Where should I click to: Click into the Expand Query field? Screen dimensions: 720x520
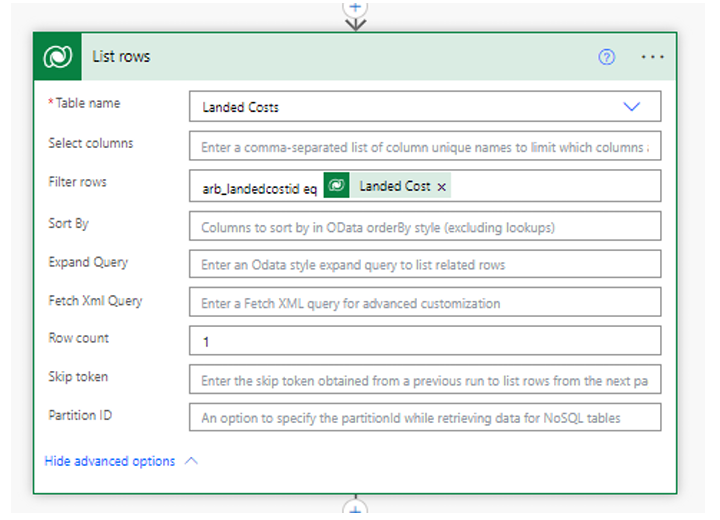point(425,264)
